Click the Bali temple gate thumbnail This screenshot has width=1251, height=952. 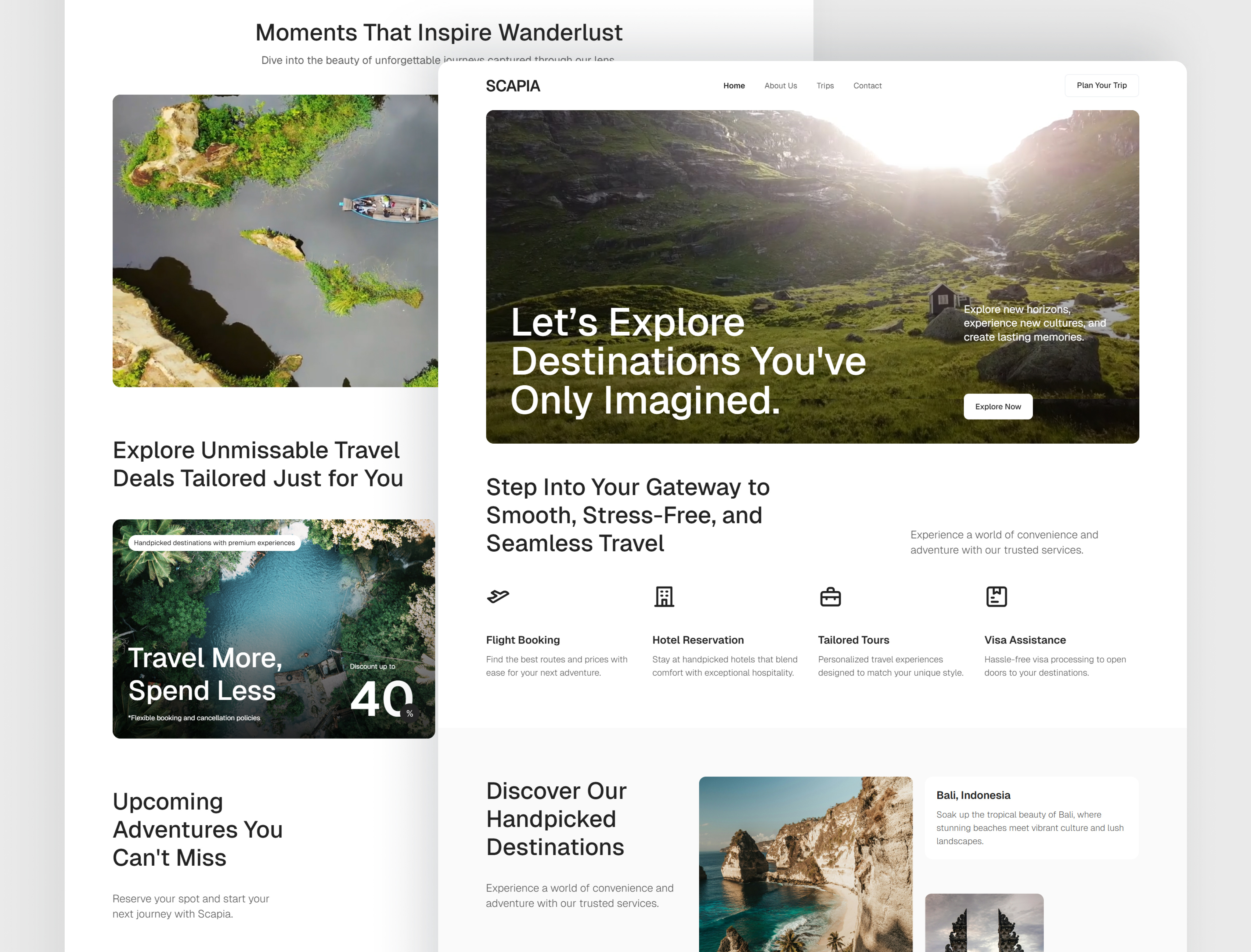tap(984, 922)
